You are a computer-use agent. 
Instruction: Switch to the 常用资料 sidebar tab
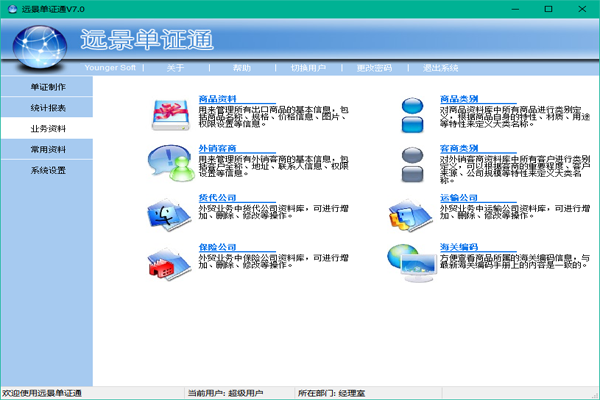[47, 149]
